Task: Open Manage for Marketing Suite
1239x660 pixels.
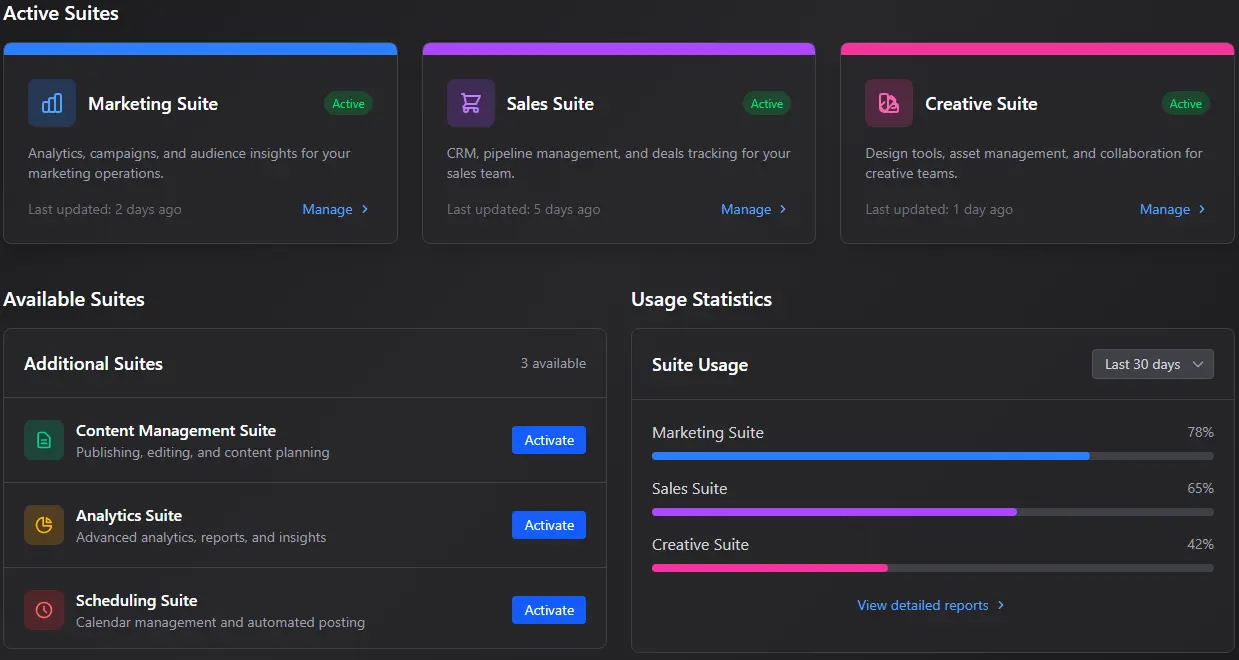Action: (335, 209)
